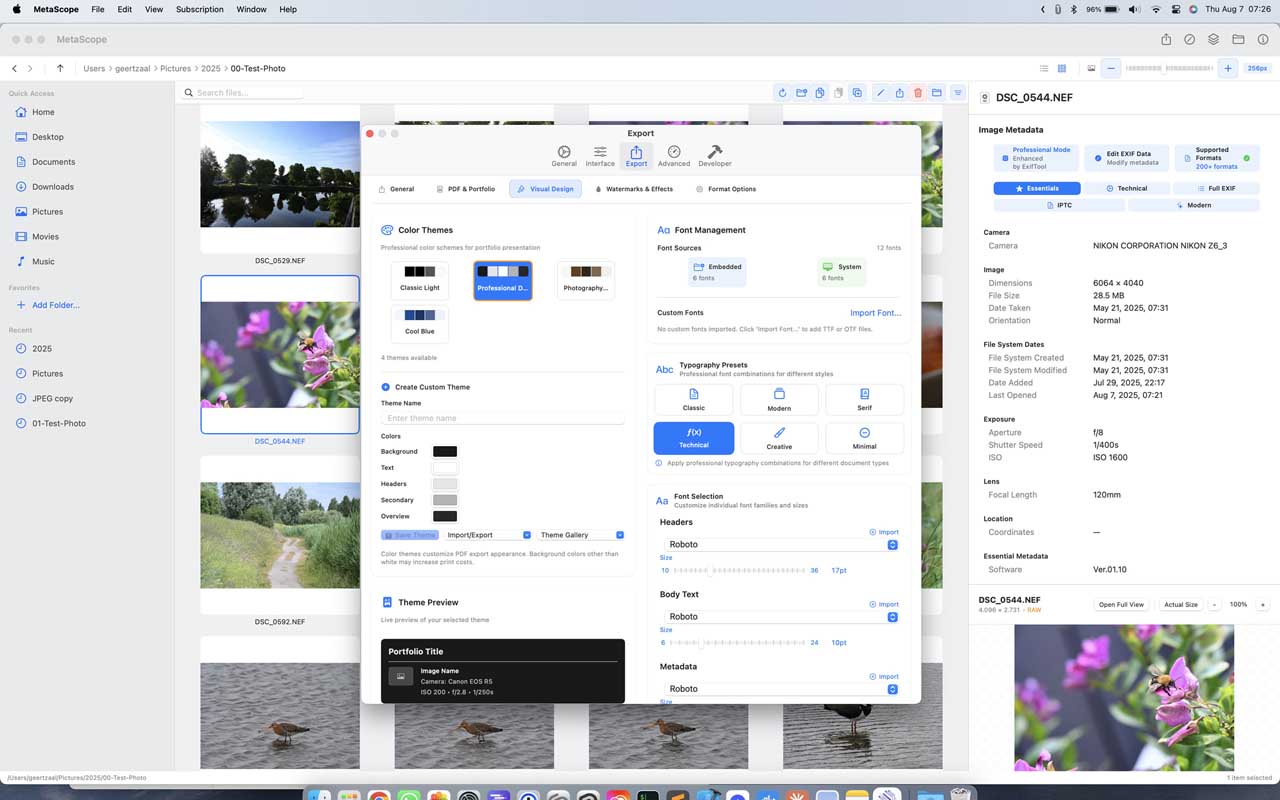The image size is (1280, 800).
Task: Click the circle-slash icon in title bar
Action: (1189, 39)
